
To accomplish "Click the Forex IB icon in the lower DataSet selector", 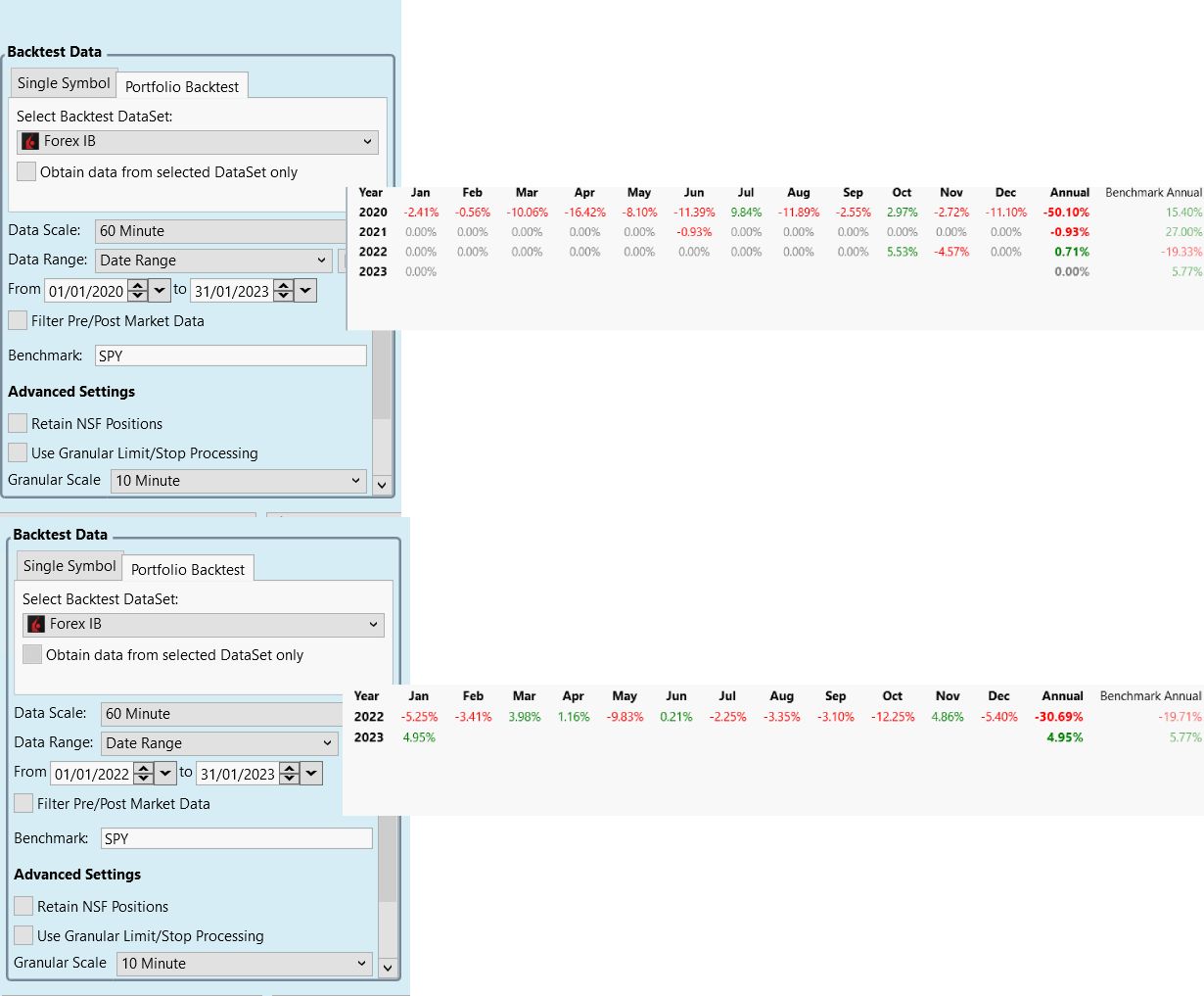I will (x=36, y=625).
